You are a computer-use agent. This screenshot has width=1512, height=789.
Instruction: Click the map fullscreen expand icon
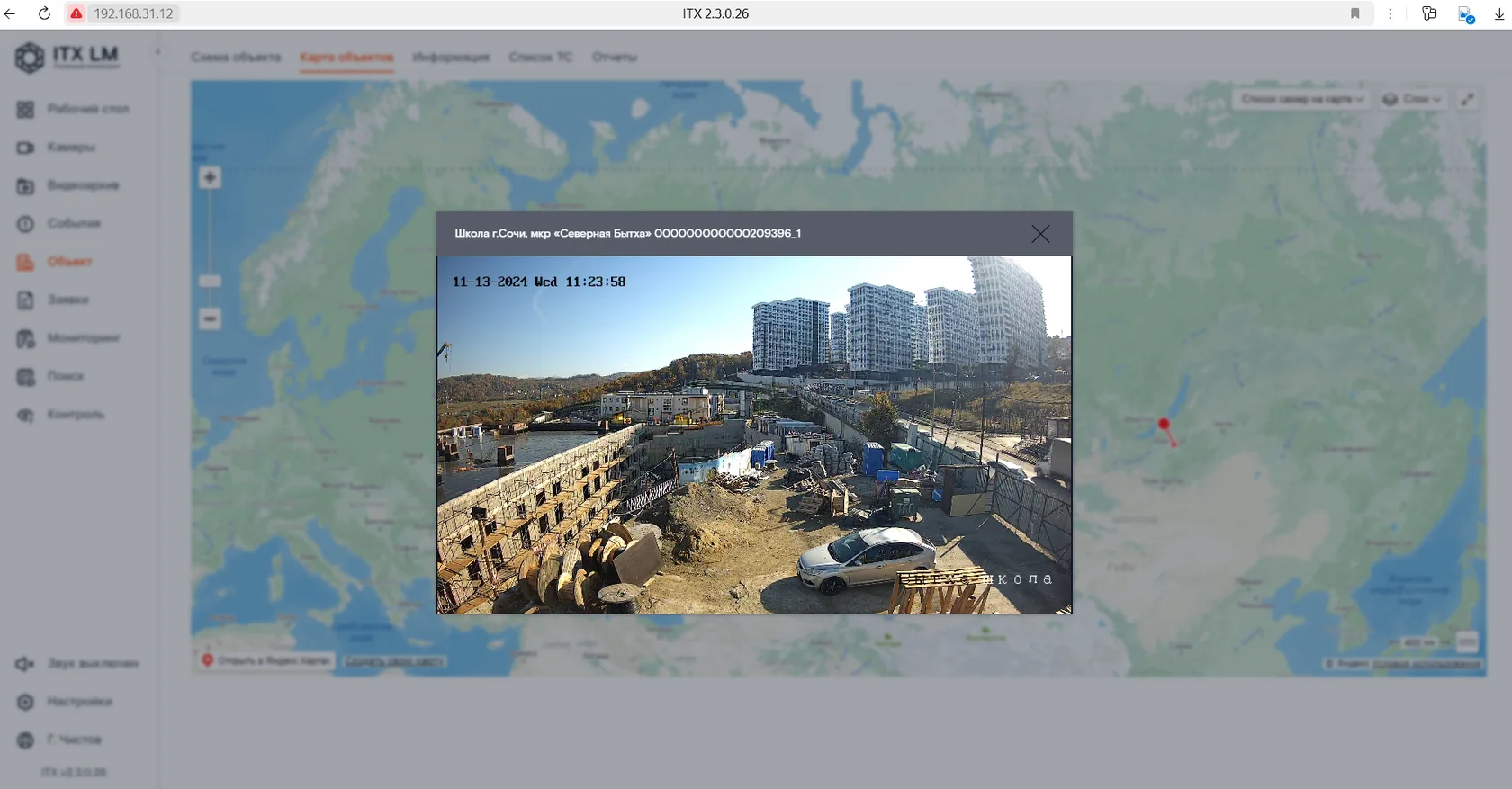coord(1467,99)
